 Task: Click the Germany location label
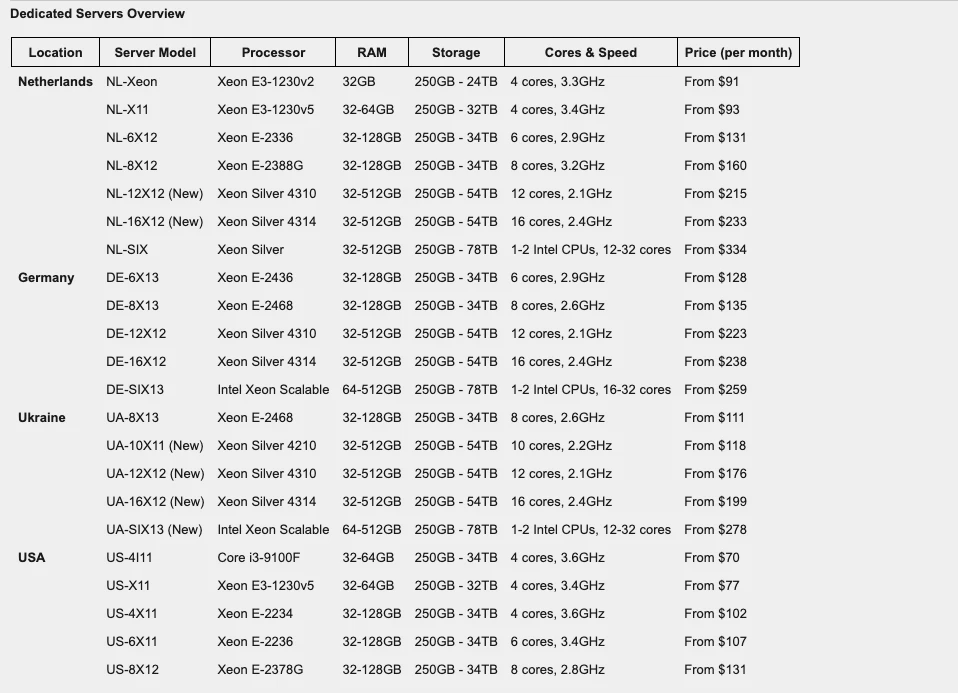point(46,278)
